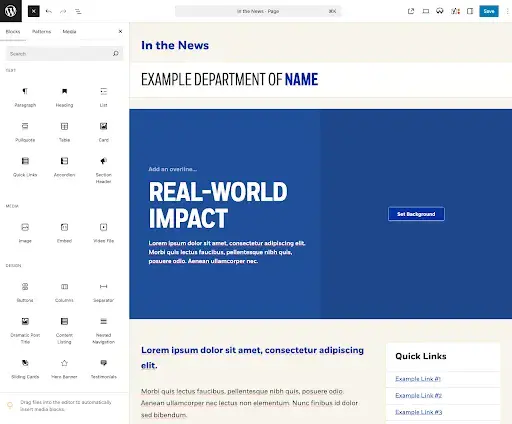The width and height of the screenshot is (512, 424).
Task: Close the block inserter toggle button
Action: (x=34, y=11)
